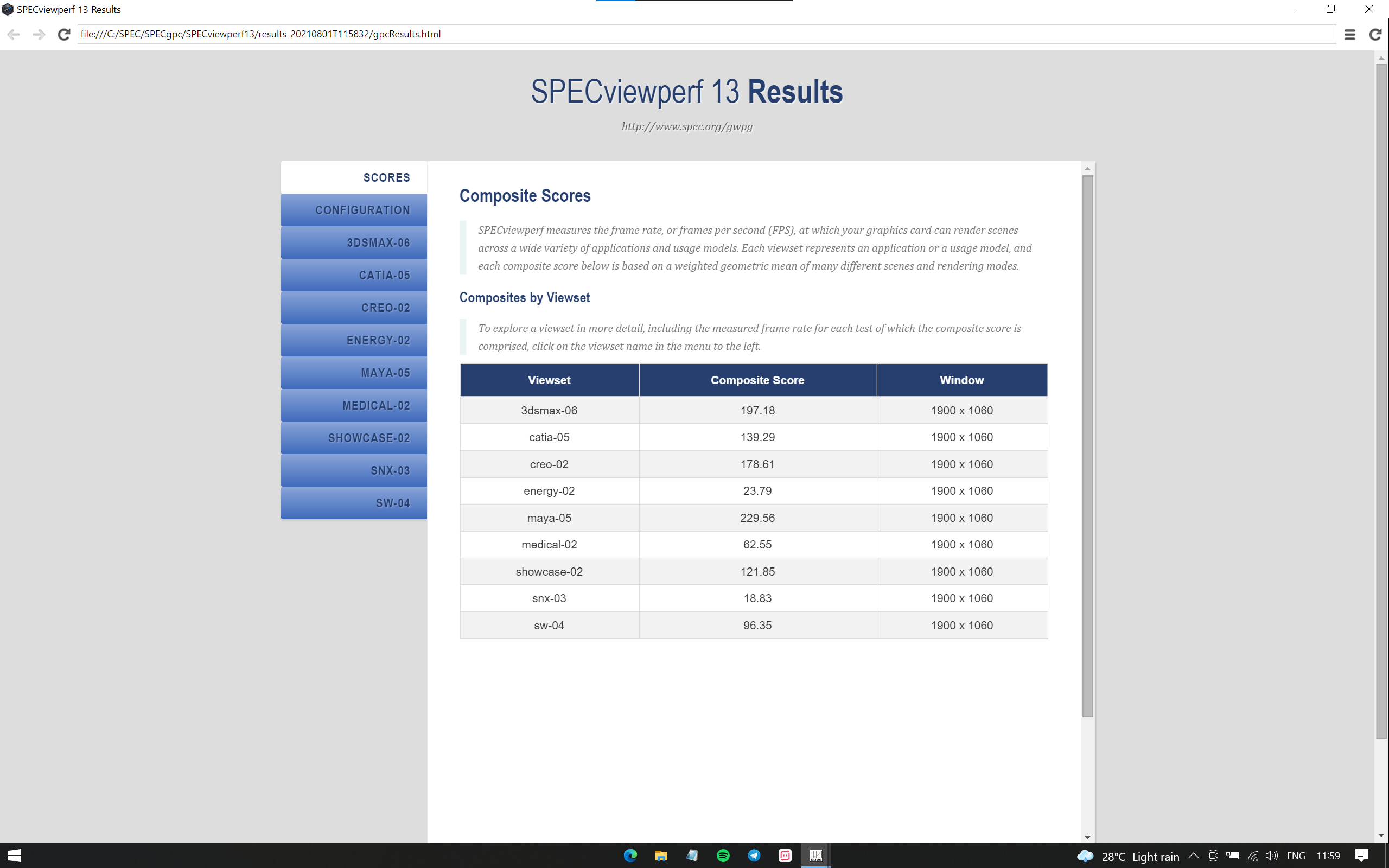Image resolution: width=1389 pixels, height=868 pixels.
Task: Show hidden system tray icons chevron
Action: pos(1193,856)
